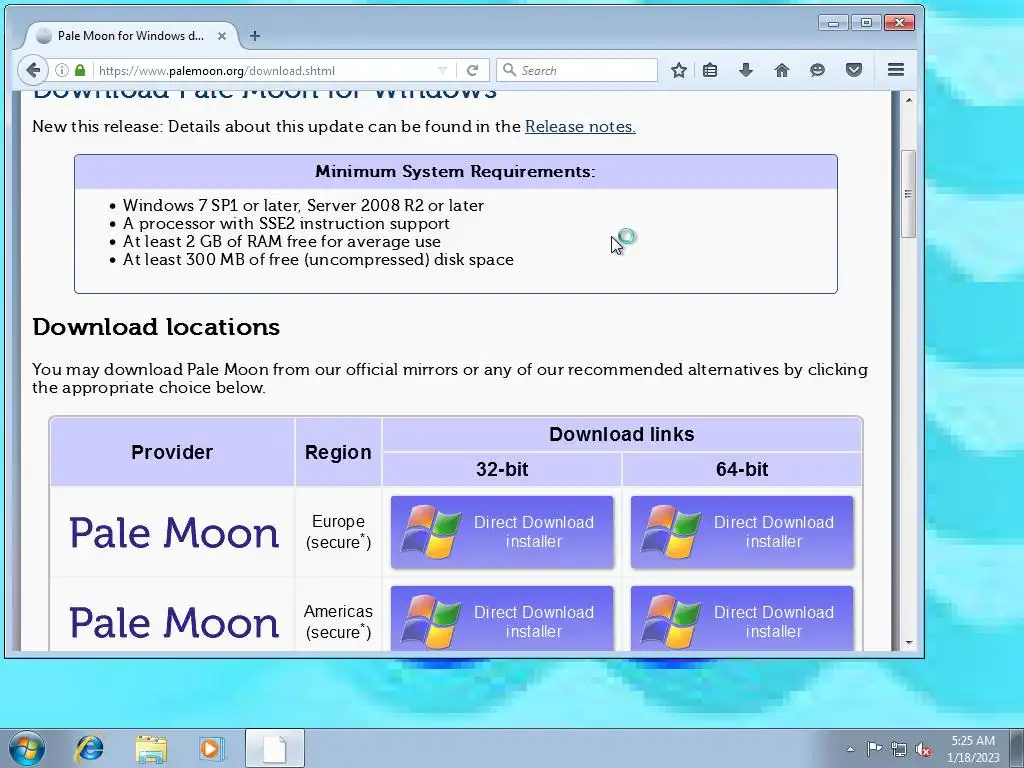The height and width of the screenshot is (768, 1024).
Task: Click the scrollbar up arrow
Action: click(908, 100)
